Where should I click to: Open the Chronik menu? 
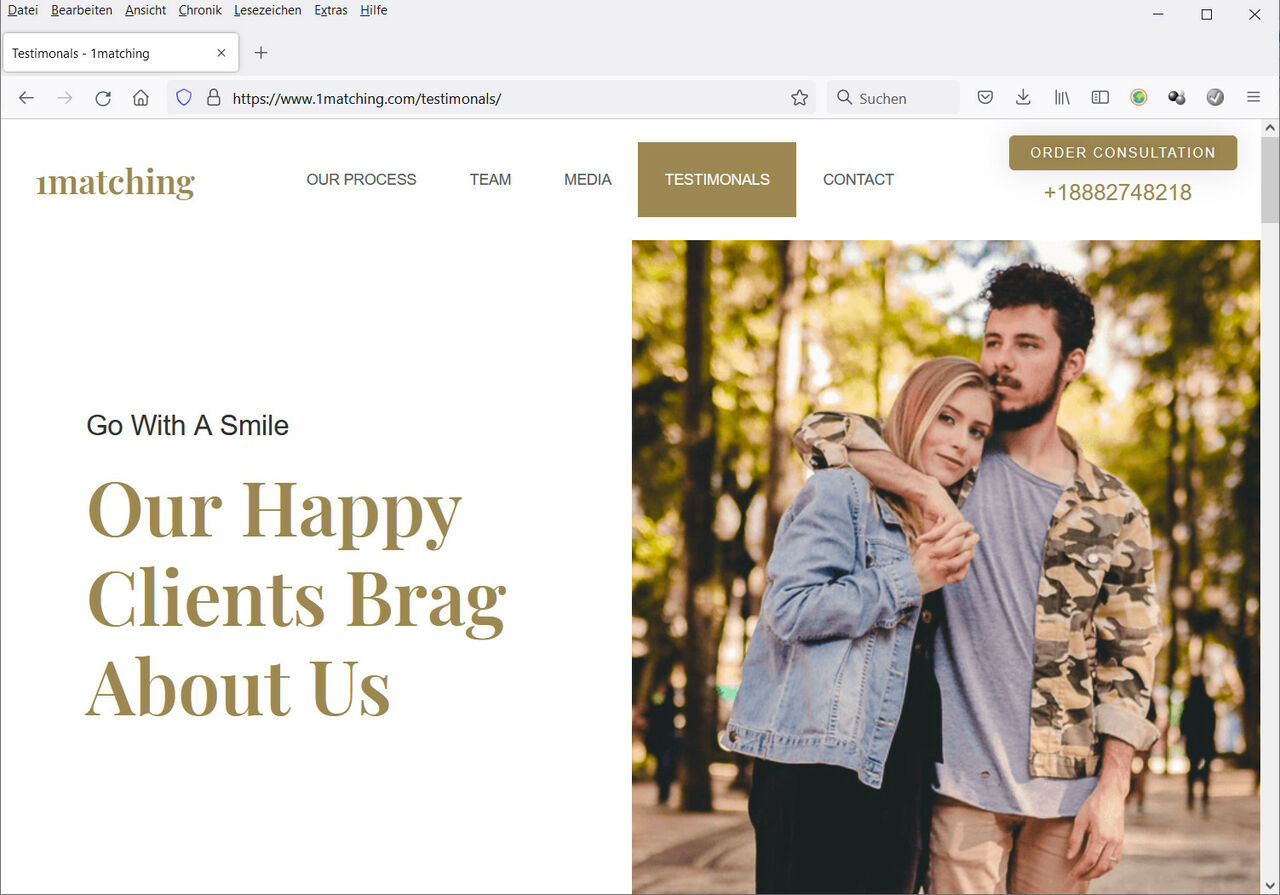(x=200, y=11)
